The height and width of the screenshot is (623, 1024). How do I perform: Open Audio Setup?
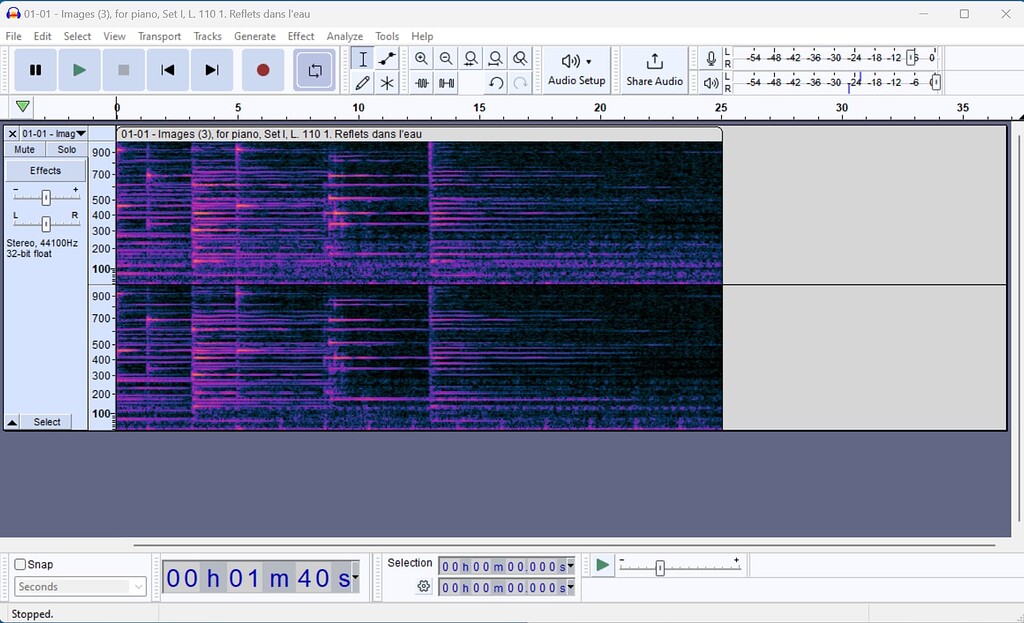(x=576, y=70)
